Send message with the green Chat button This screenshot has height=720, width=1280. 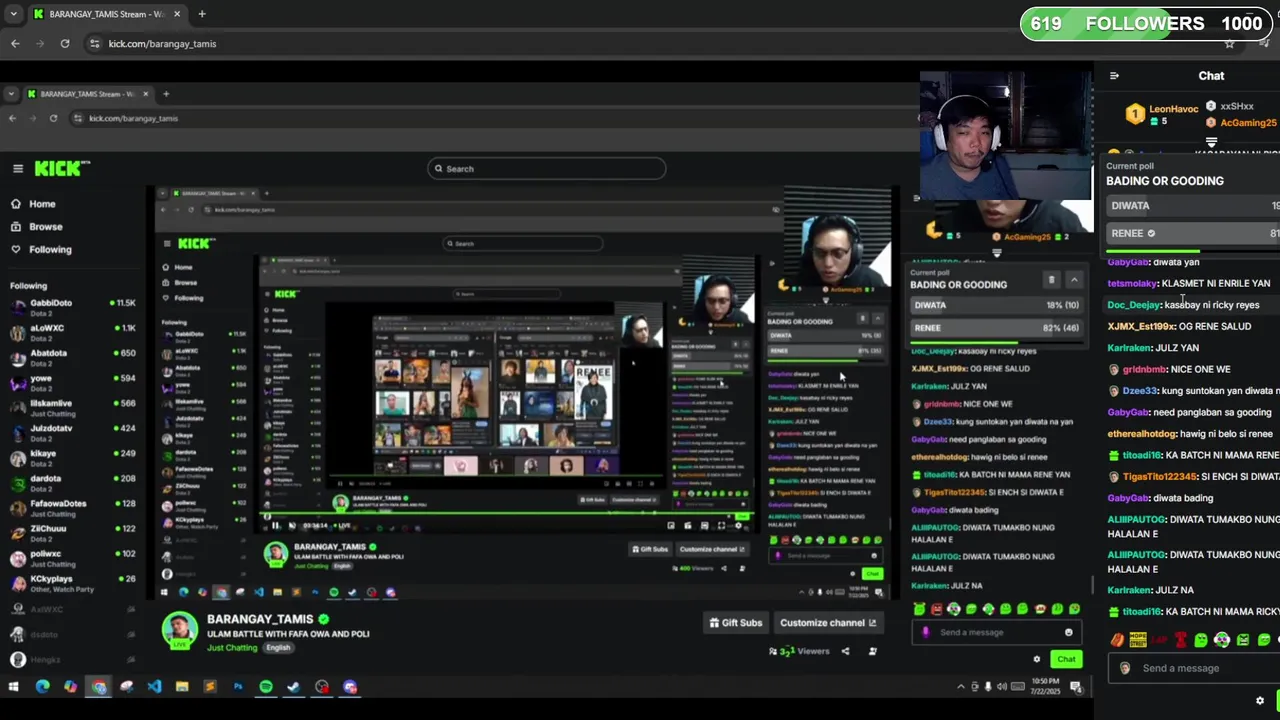(1066, 659)
